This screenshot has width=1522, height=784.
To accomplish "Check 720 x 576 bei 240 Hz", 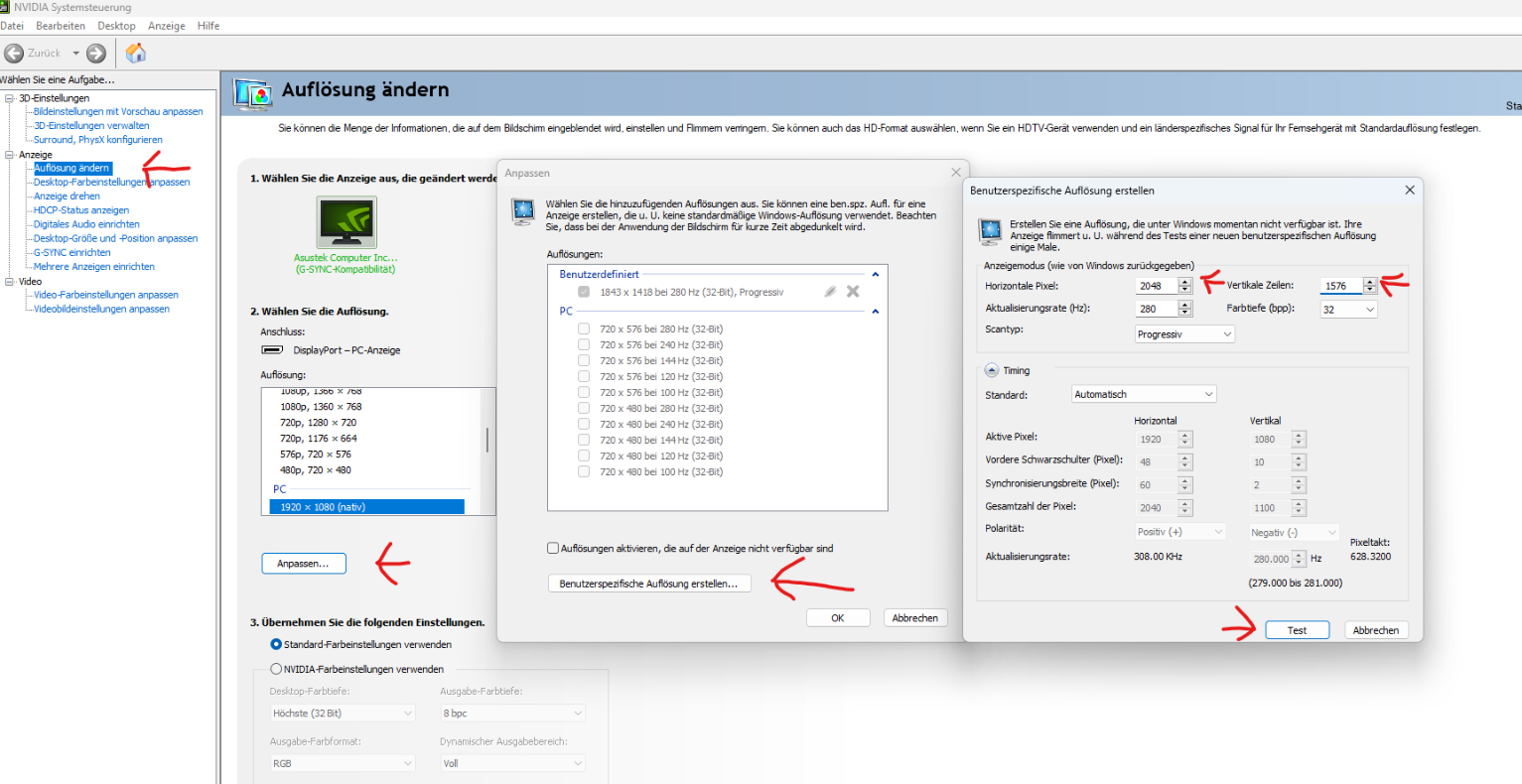I will (x=584, y=344).
